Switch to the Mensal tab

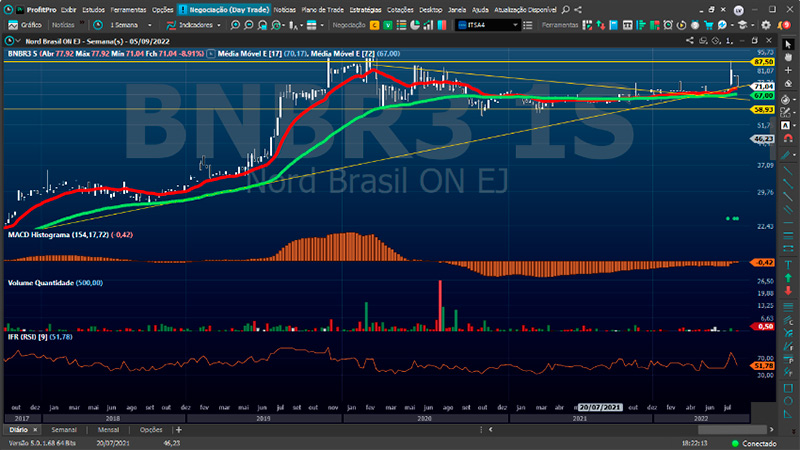tap(108, 430)
